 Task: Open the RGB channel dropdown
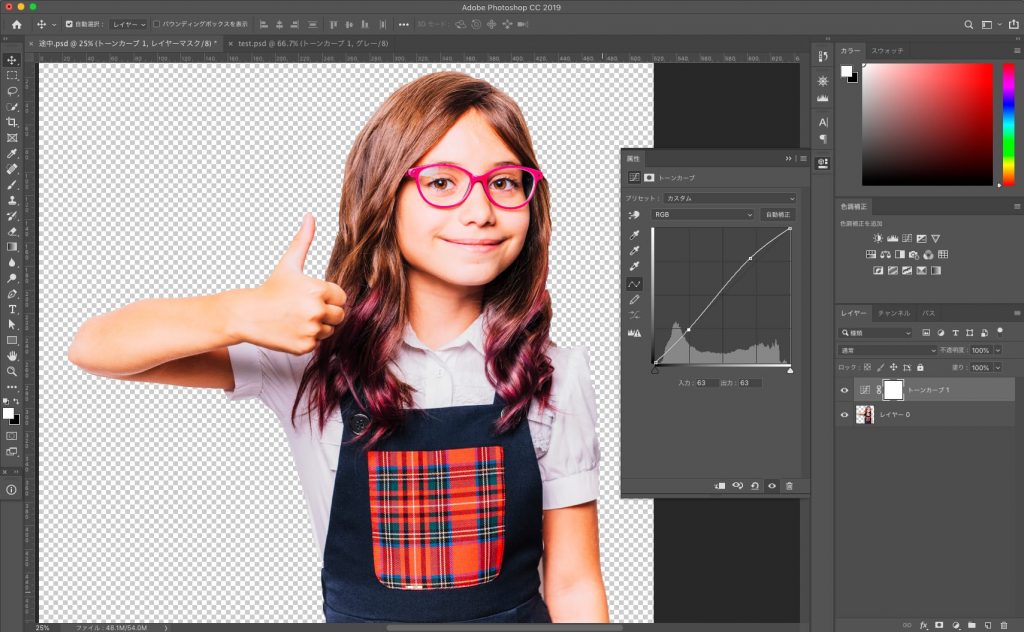(702, 214)
